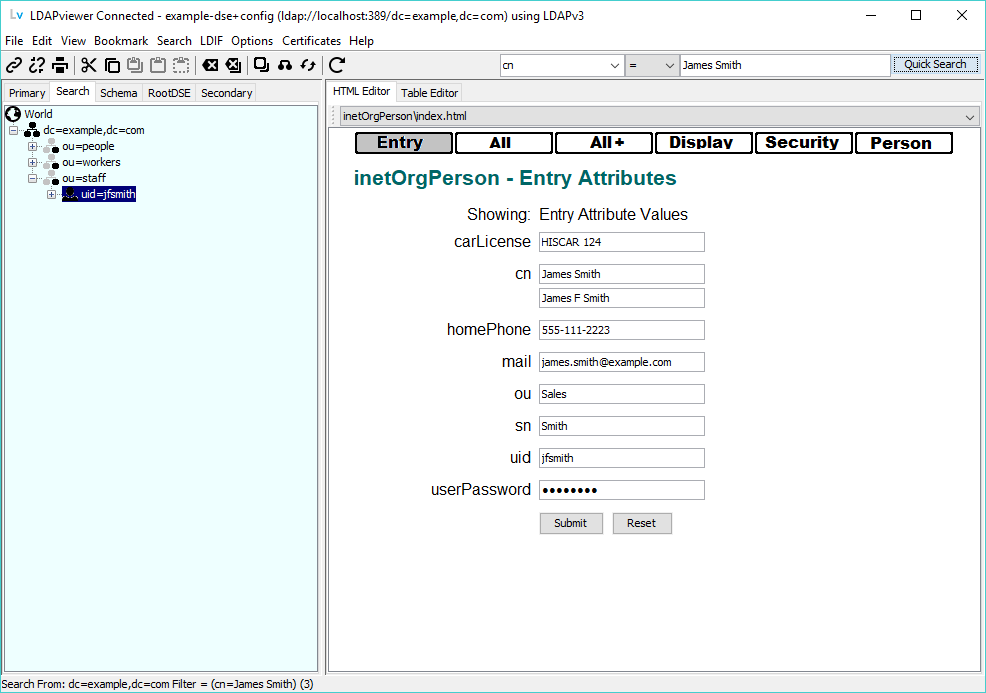The image size is (986, 693).
Task: Click the disconnect (broken link) toolbar icon
Action: point(37,66)
